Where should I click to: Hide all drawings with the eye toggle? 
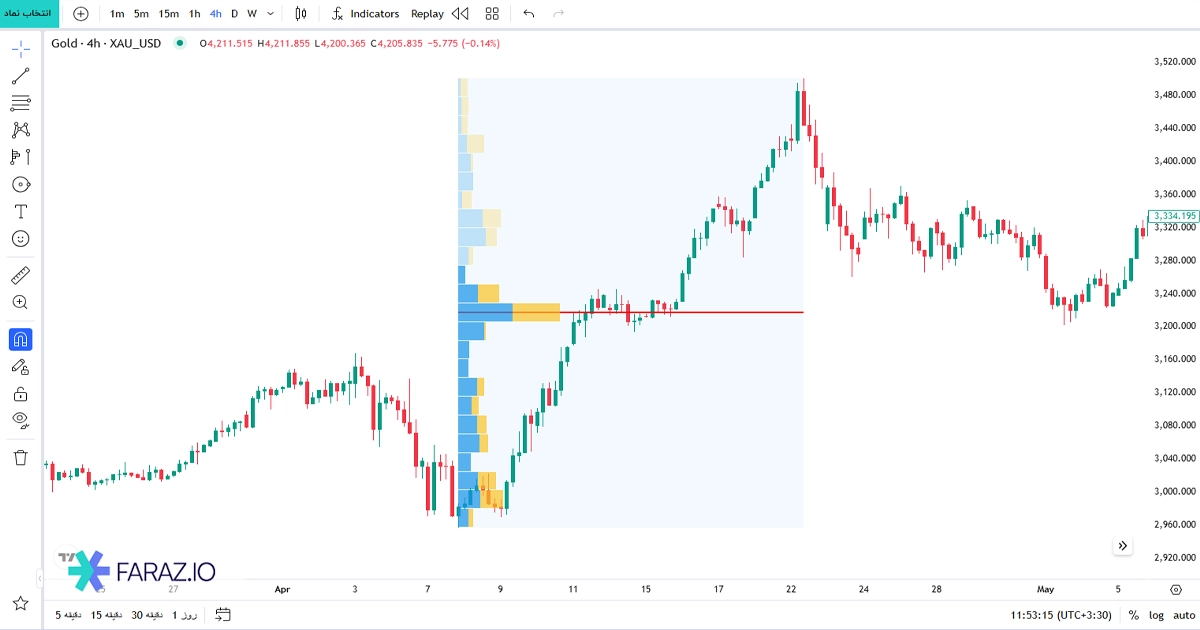pos(20,420)
